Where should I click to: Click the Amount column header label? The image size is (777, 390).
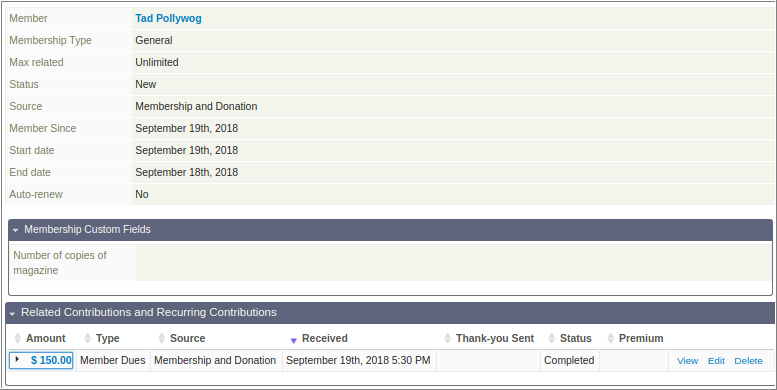[x=46, y=338]
